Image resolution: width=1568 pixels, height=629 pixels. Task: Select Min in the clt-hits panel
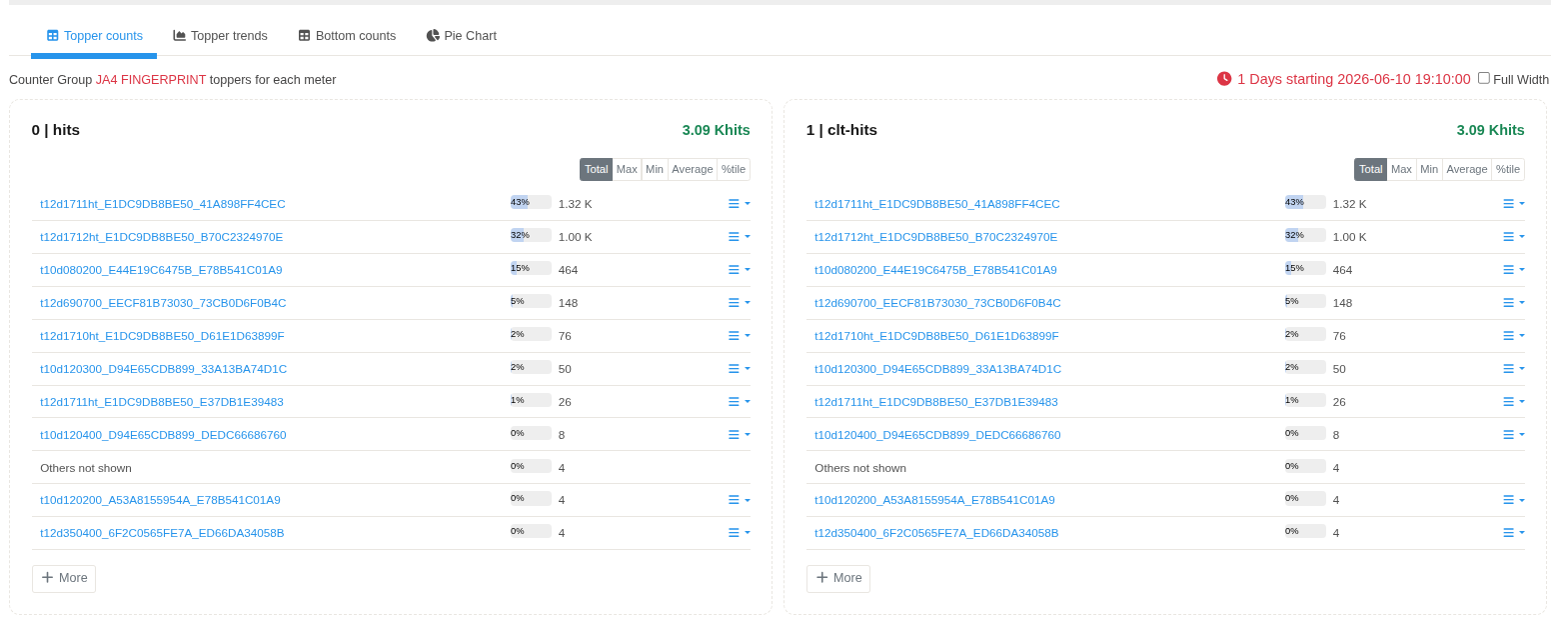click(x=1429, y=169)
